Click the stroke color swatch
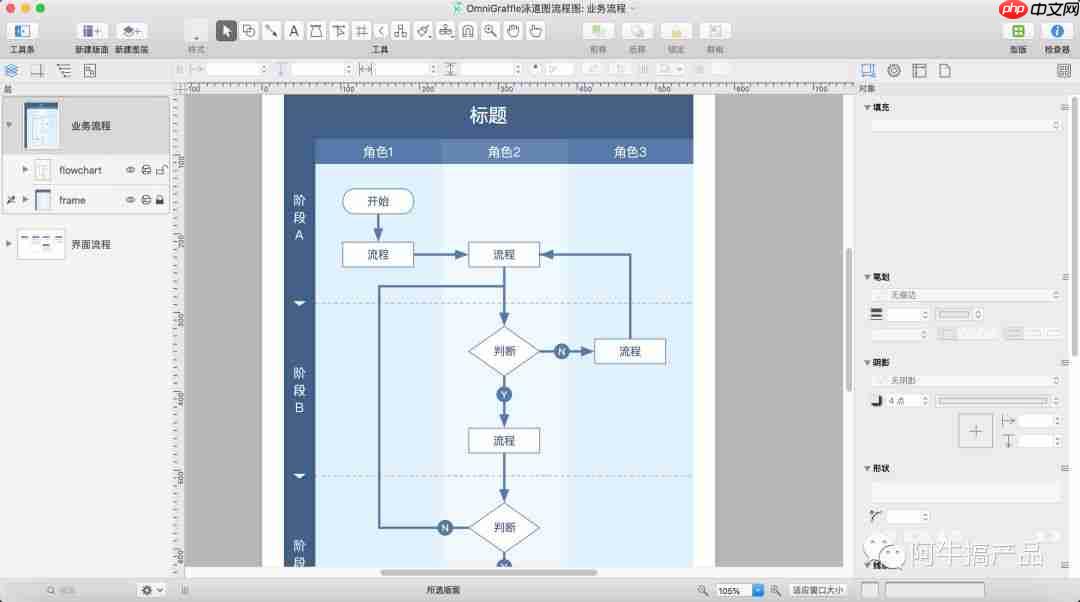Viewport: 1080px width, 602px height. point(954,314)
